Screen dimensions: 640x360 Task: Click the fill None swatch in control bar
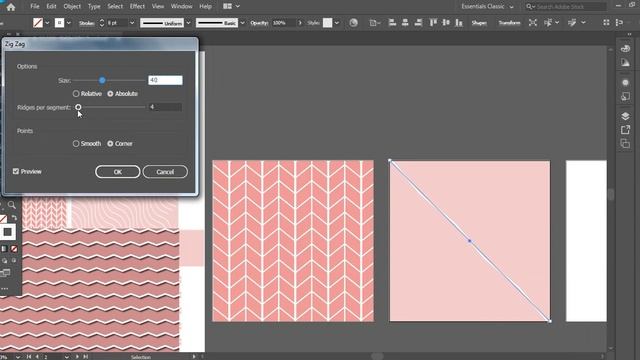click(x=38, y=23)
